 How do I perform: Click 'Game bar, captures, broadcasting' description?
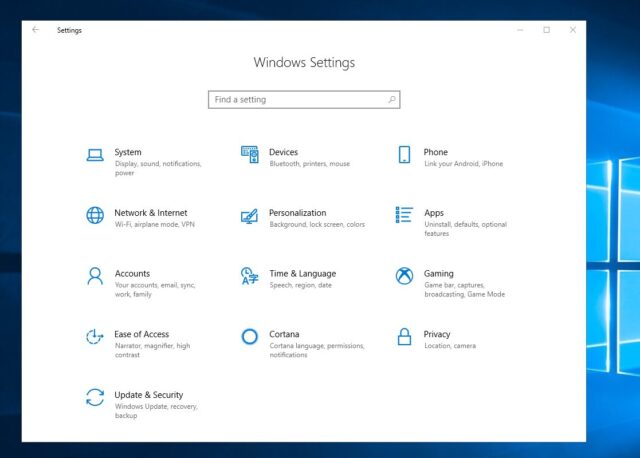click(464, 290)
